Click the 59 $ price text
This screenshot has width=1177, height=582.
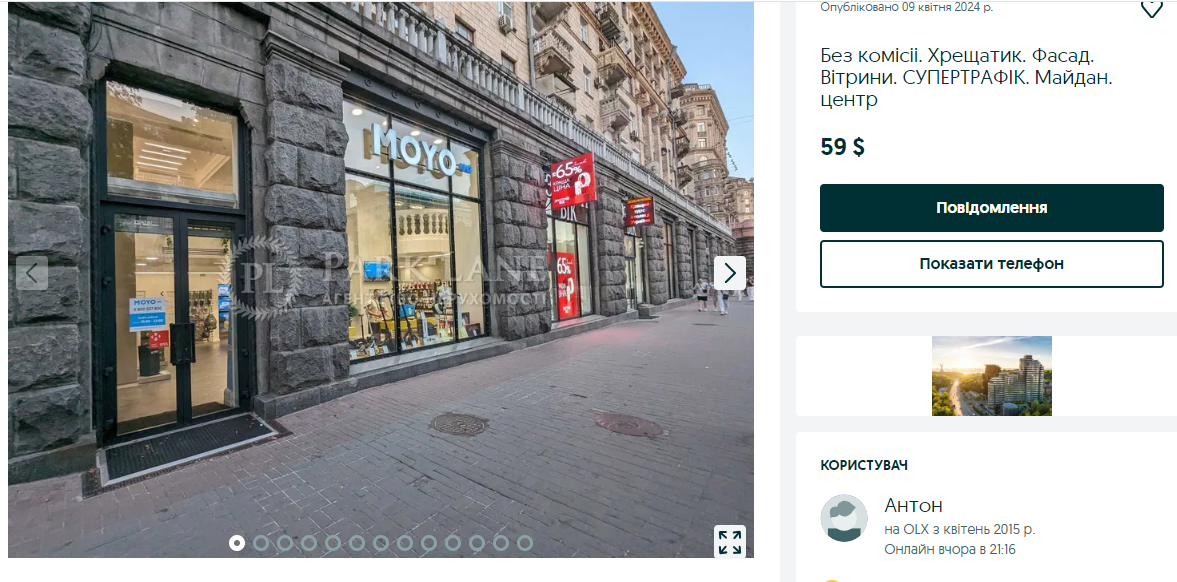pos(842,147)
